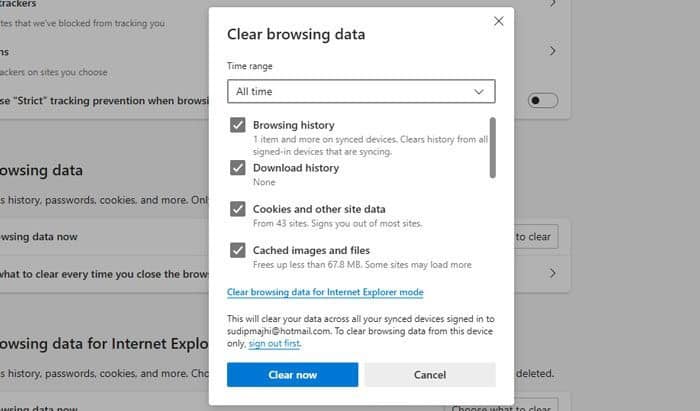Expand the Exceptions row chevron in settings
The height and width of the screenshot is (411, 700).
(x=553, y=50)
